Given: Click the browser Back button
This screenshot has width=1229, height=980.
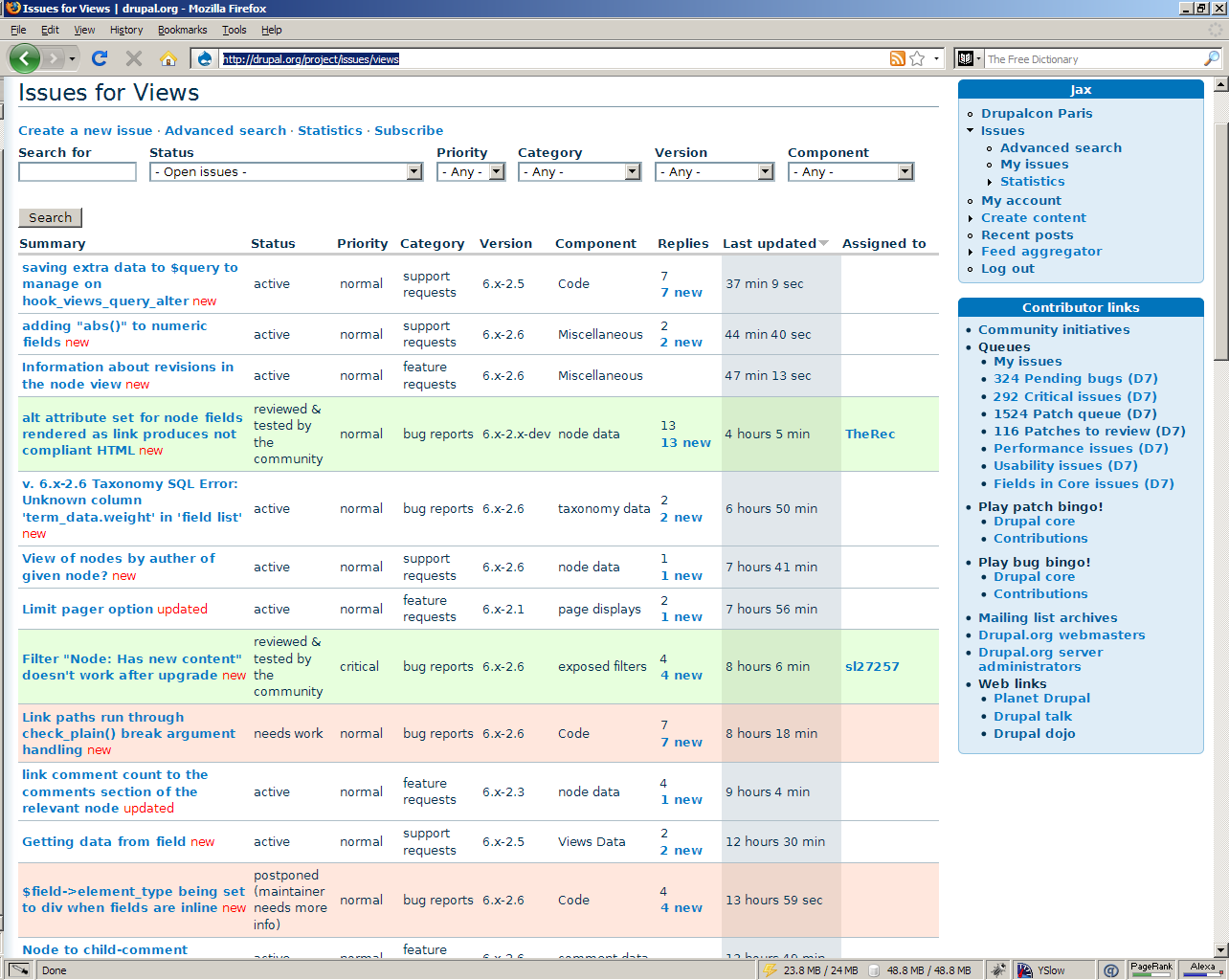Looking at the screenshot, I should point(24,58).
